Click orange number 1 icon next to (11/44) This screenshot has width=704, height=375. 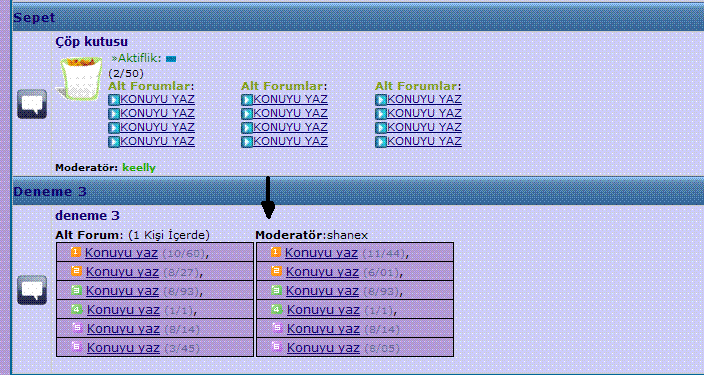[x=276, y=252]
